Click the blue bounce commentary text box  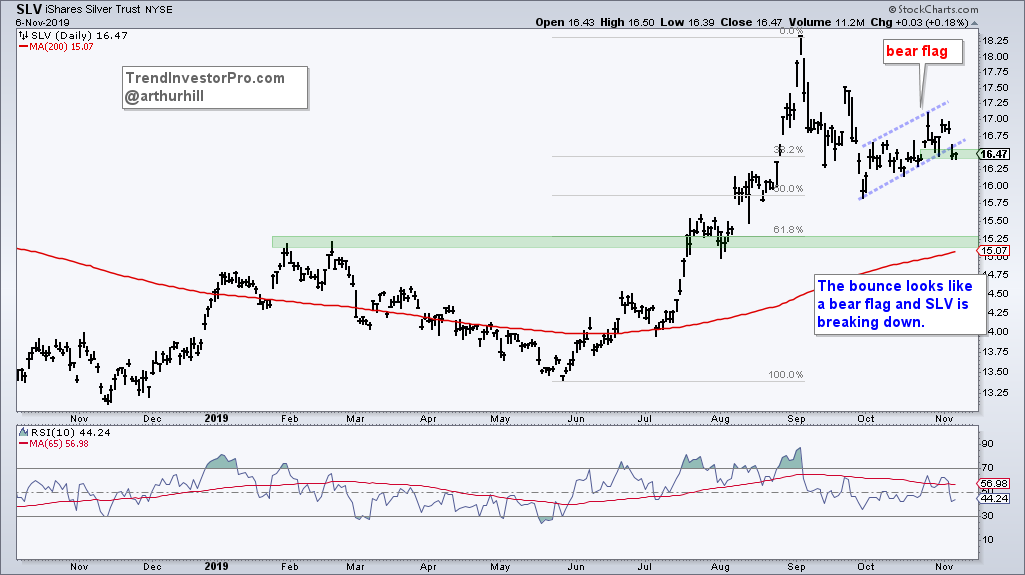click(899, 304)
